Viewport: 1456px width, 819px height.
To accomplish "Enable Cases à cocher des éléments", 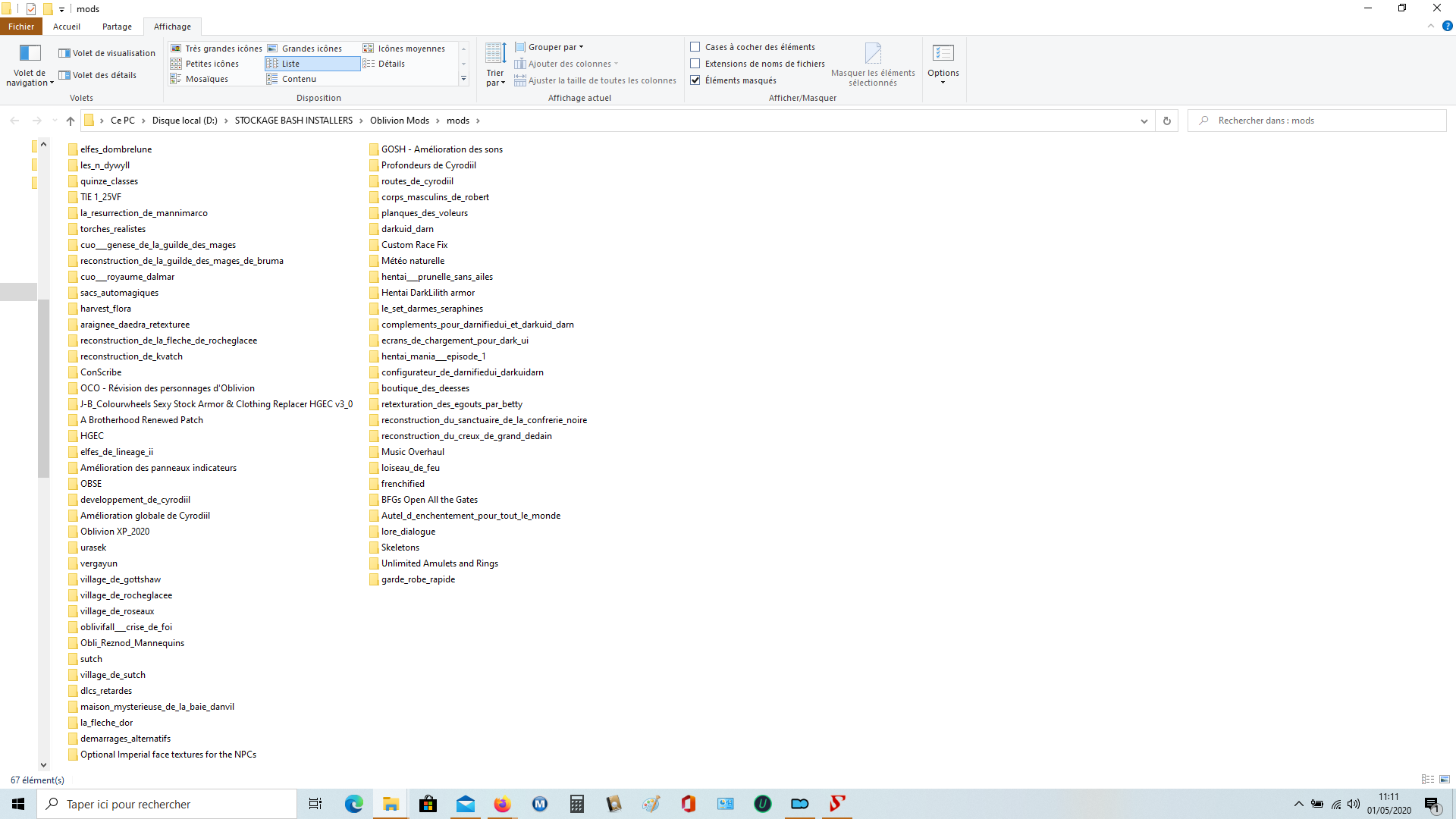I will (695, 47).
